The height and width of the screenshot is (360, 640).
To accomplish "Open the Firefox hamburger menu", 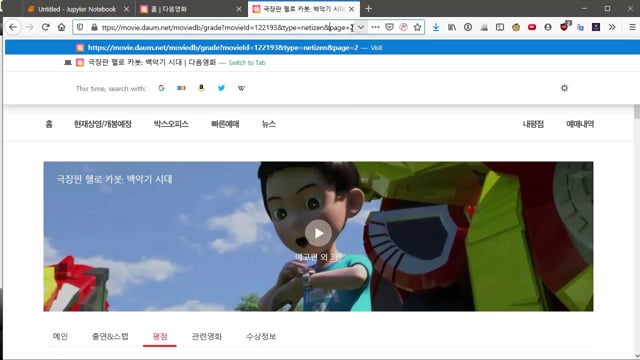I will (x=632, y=27).
